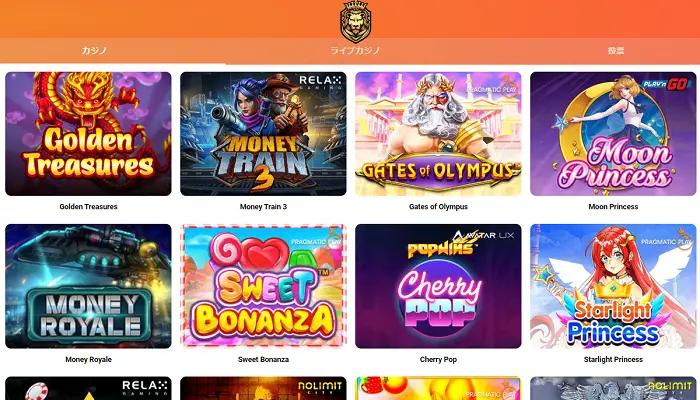Viewport: 700px width, 400px height.
Task: Click the golden lion crest logo
Action: (x=355, y=21)
